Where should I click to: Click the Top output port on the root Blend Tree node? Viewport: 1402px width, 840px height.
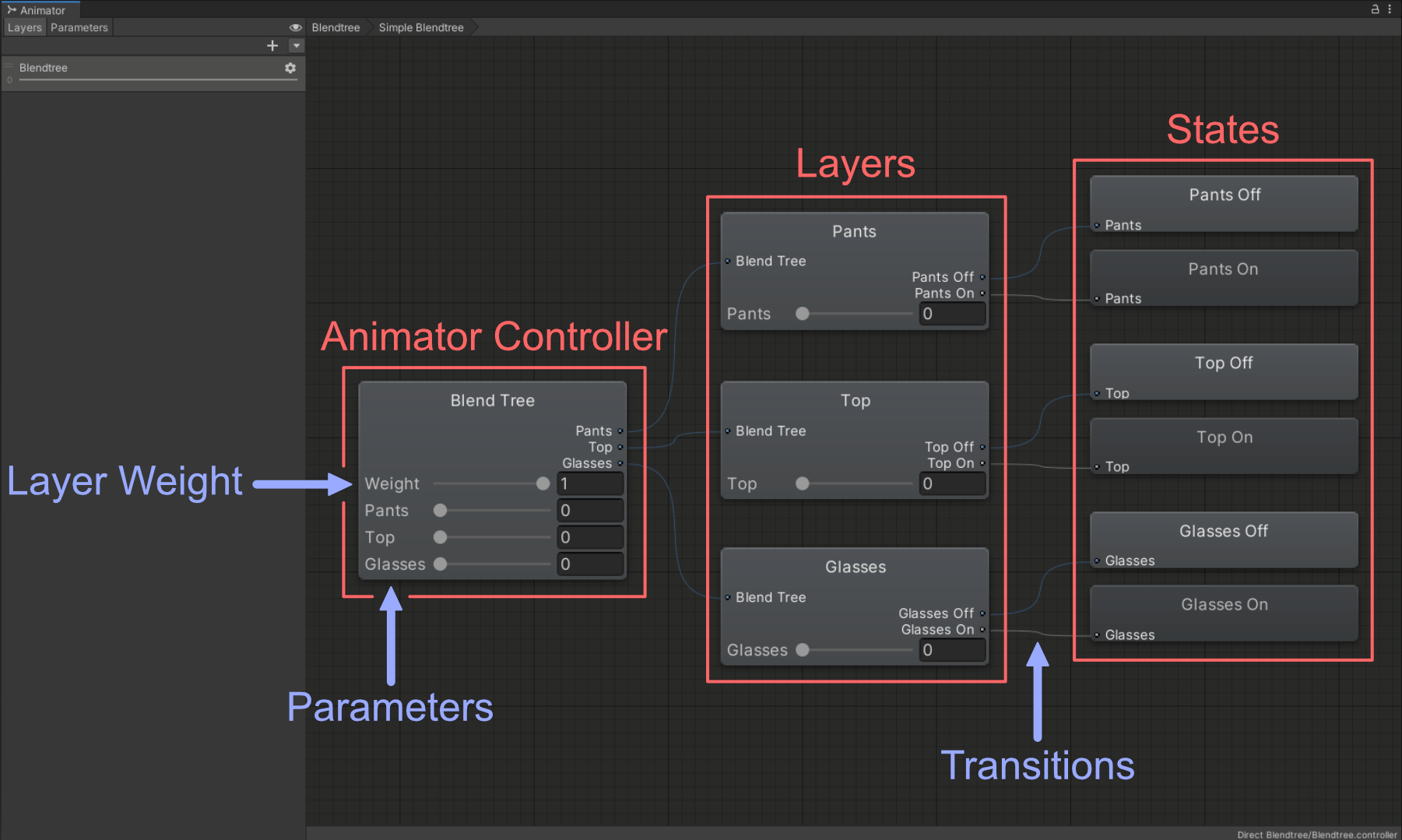tap(620, 447)
